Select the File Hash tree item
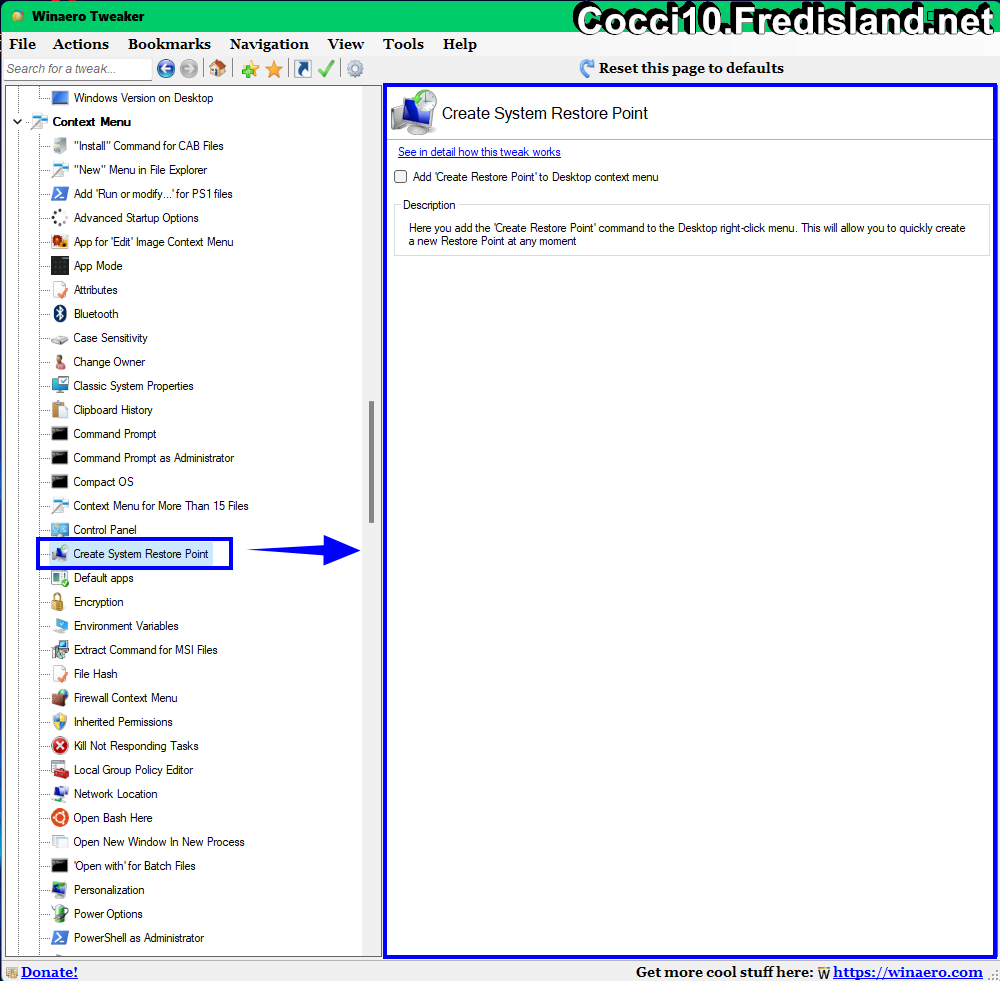 click(96, 674)
